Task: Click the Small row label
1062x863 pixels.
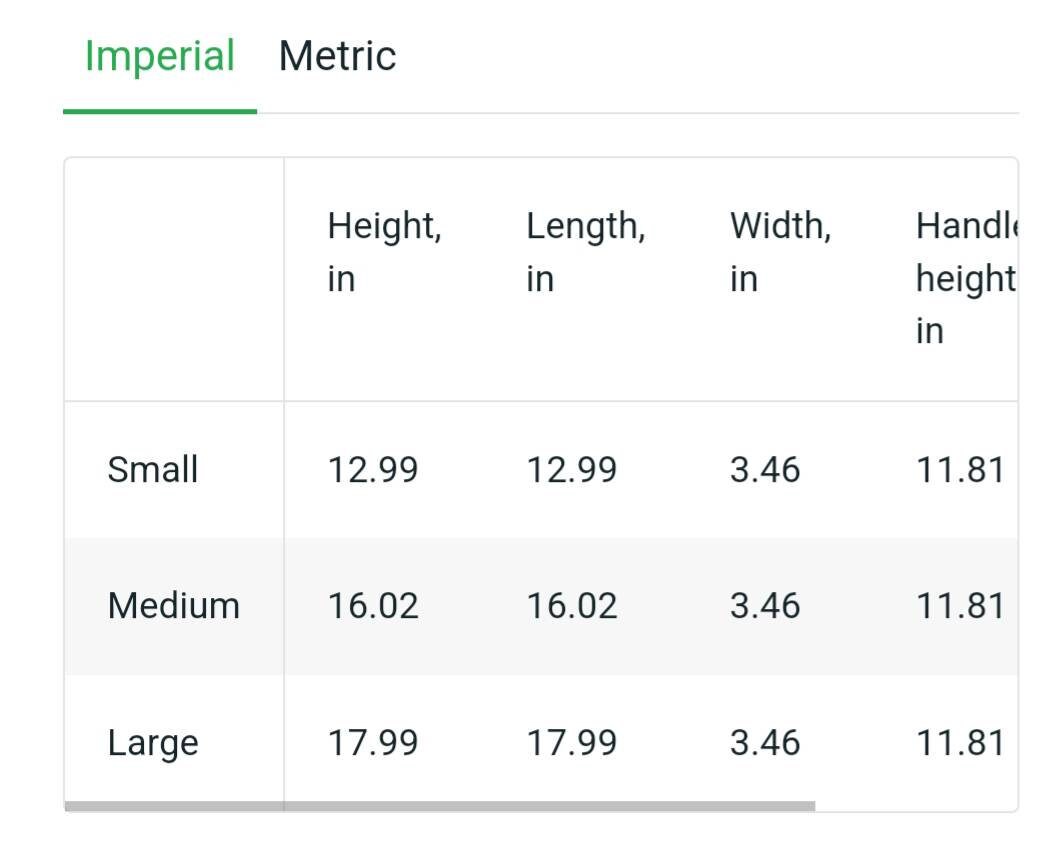Action: 153,469
